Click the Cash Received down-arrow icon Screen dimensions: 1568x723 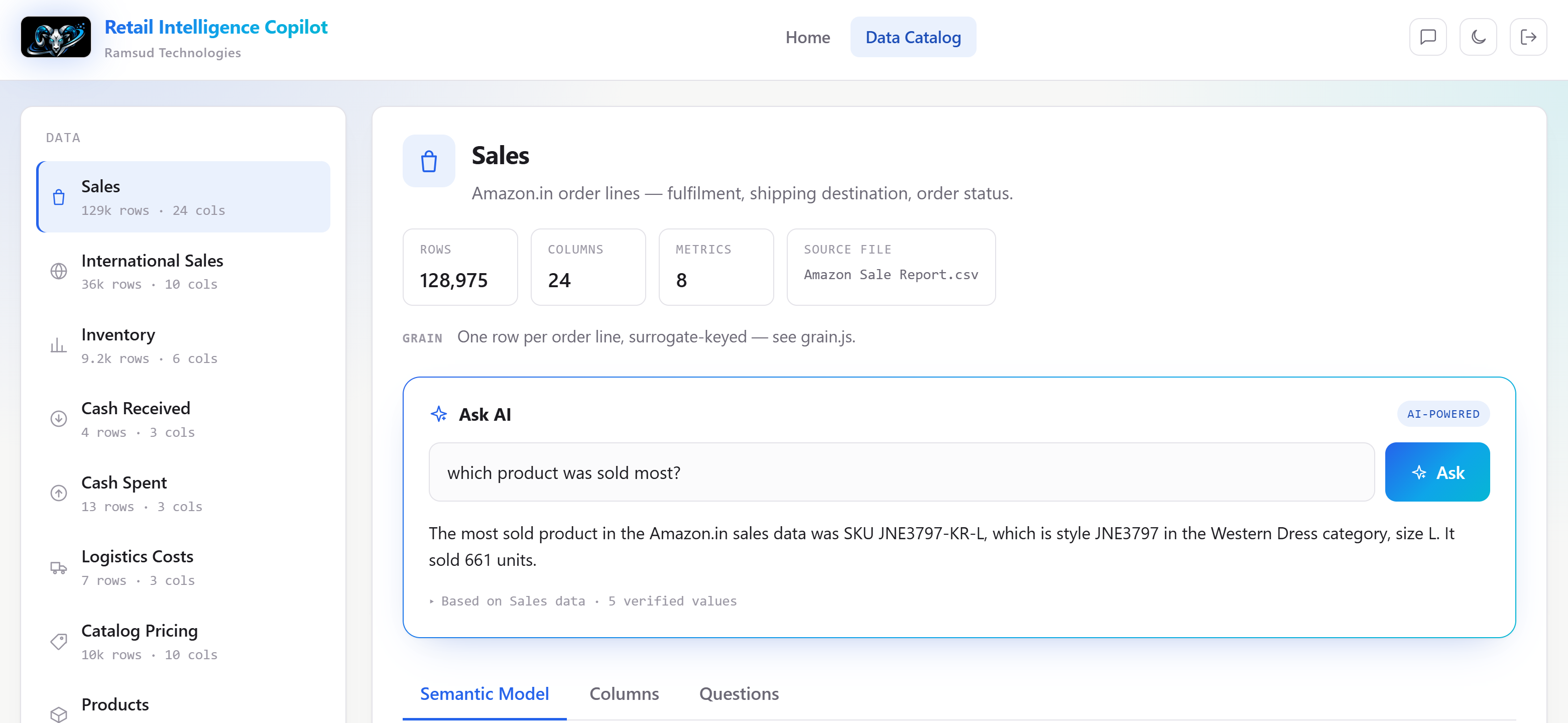tap(58, 419)
